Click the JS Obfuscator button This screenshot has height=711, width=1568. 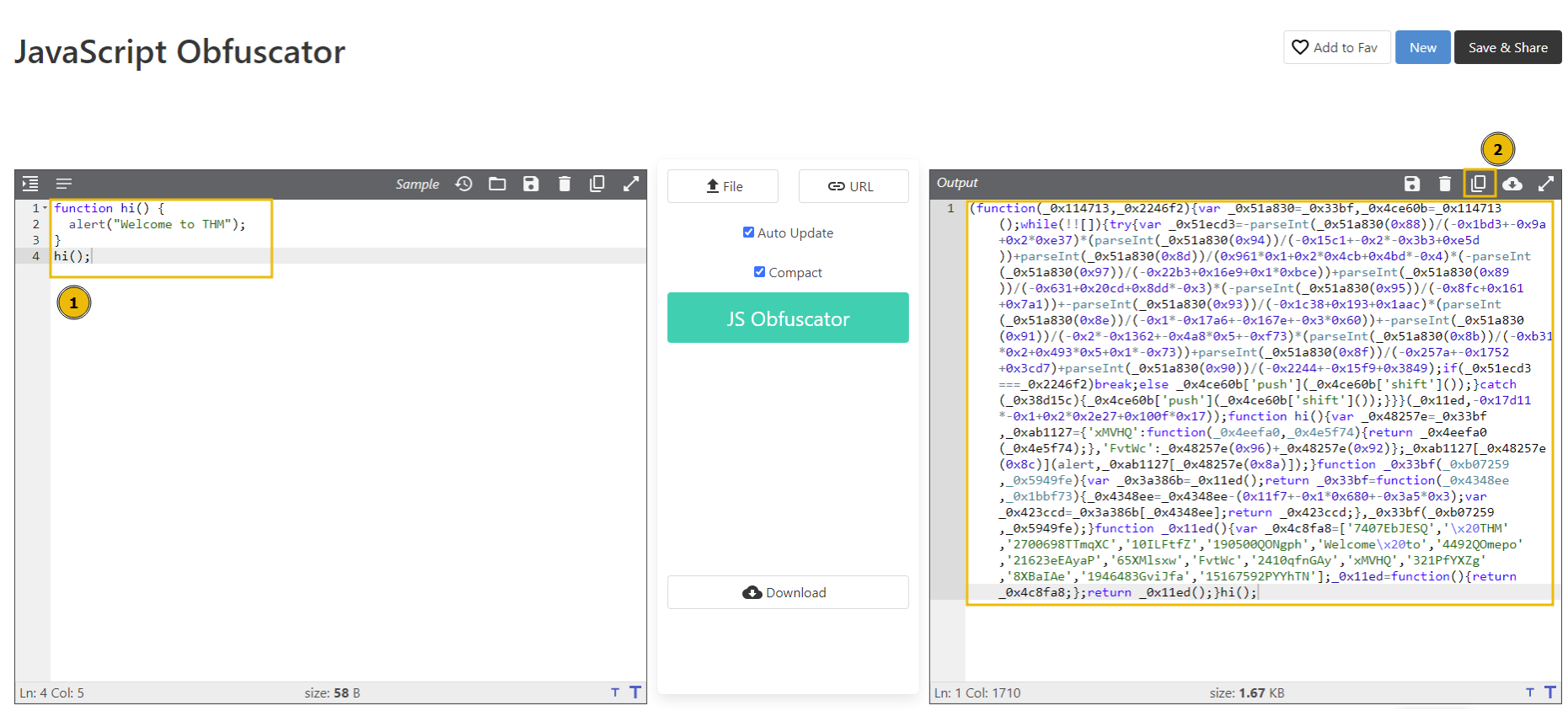[x=788, y=318]
